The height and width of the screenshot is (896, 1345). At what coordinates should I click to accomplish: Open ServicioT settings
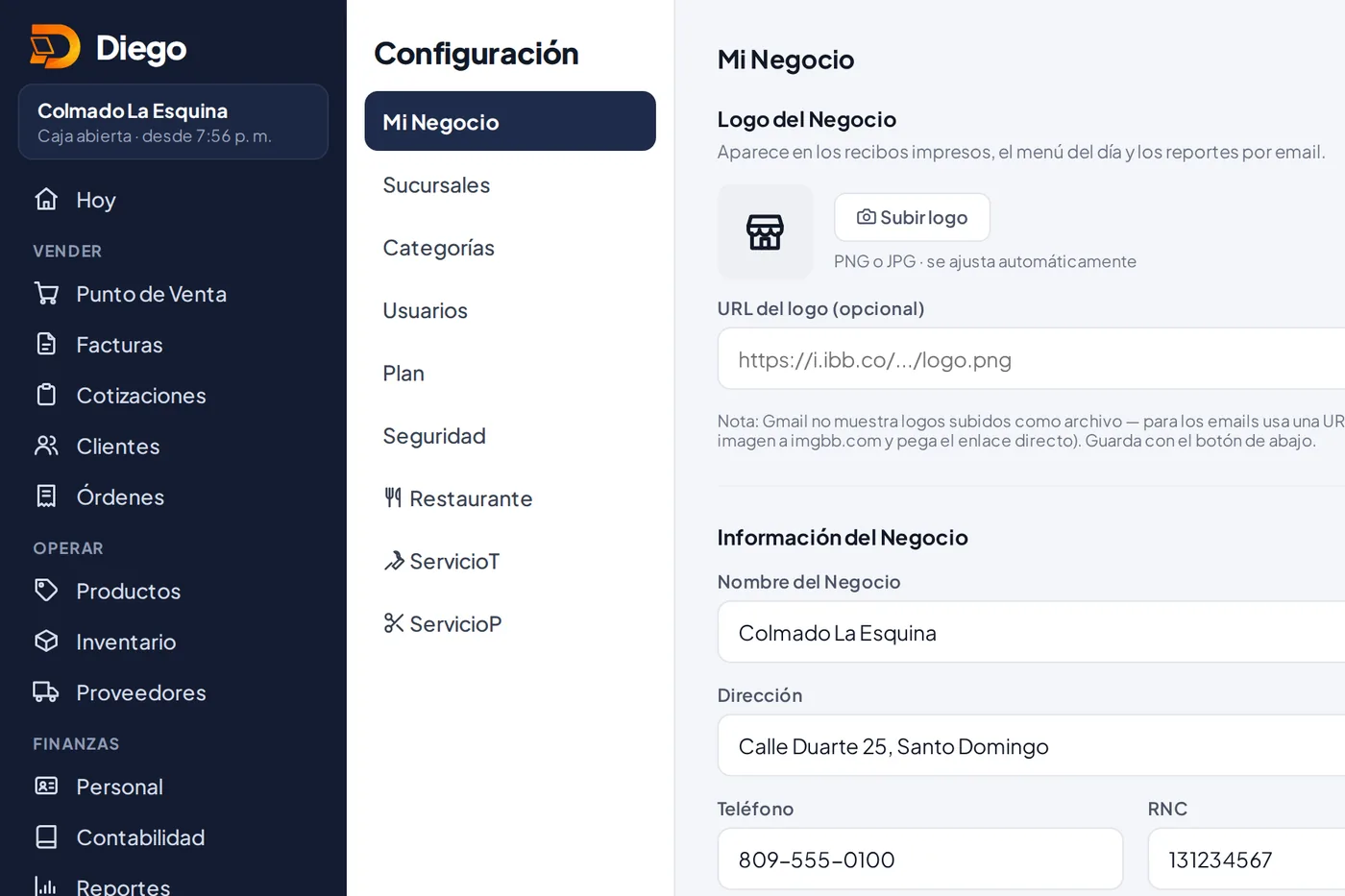pos(510,561)
